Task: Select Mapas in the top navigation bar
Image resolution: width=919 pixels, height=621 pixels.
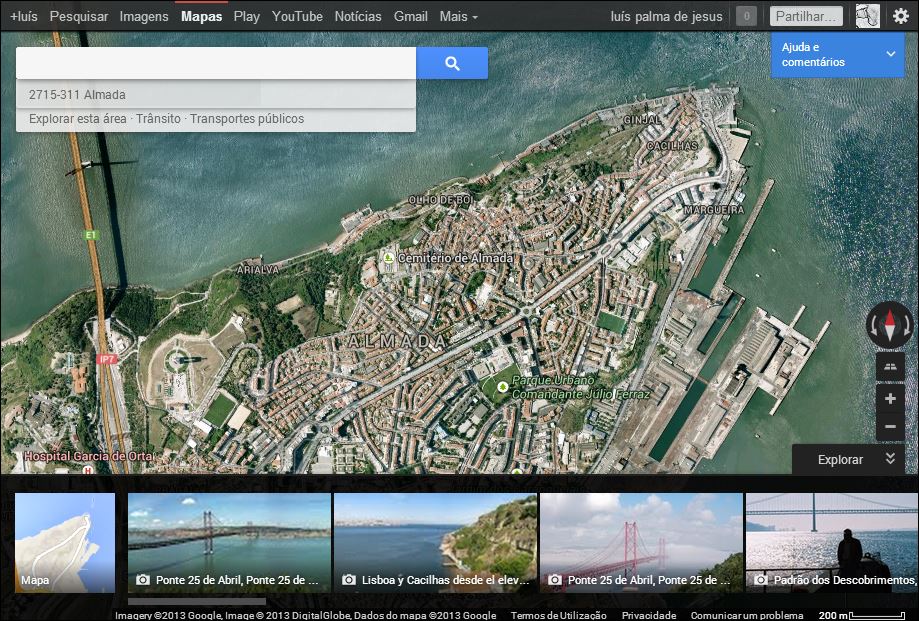Action: click(200, 15)
